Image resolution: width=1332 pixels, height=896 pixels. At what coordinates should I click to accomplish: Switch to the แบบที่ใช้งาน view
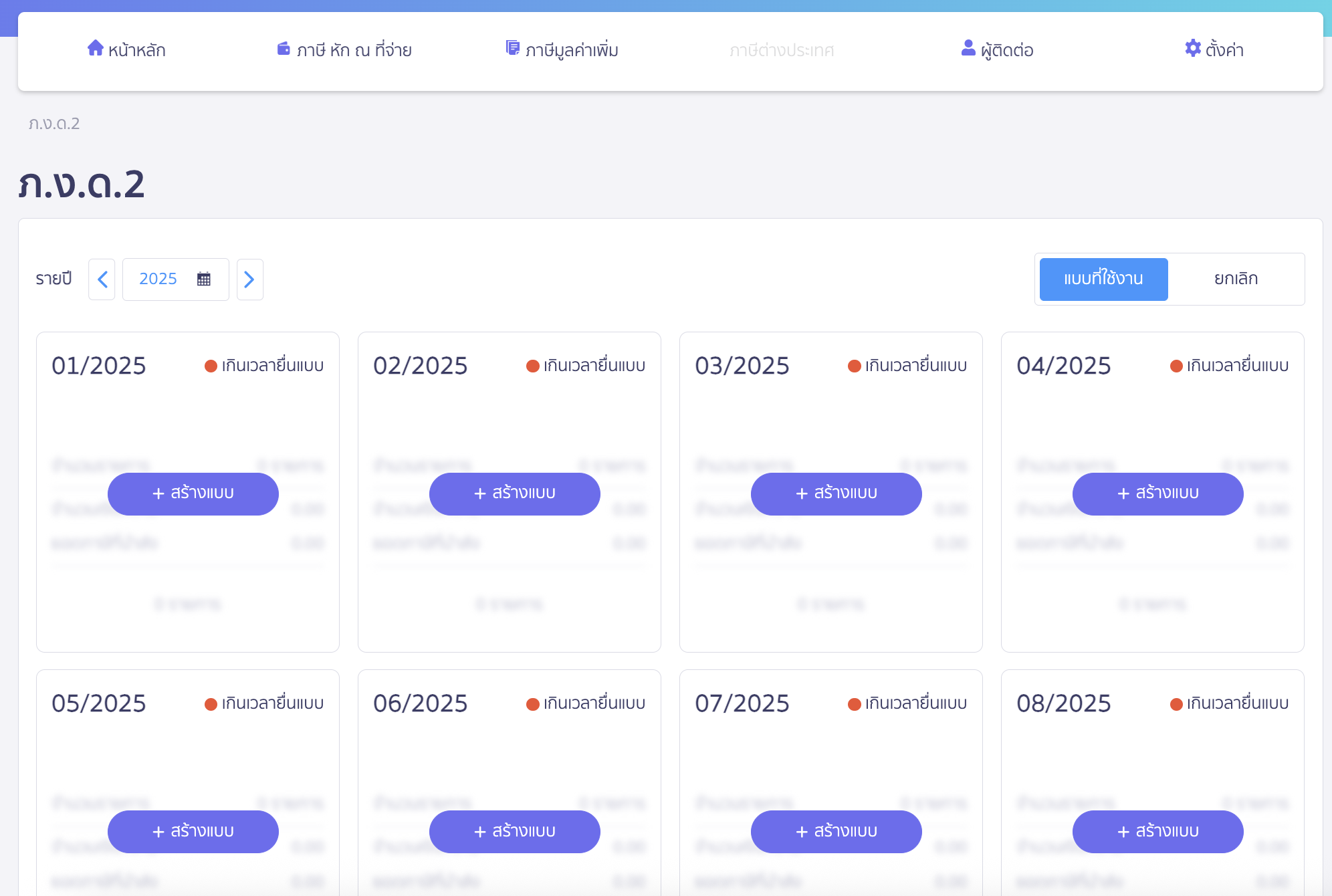point(1103,279)
